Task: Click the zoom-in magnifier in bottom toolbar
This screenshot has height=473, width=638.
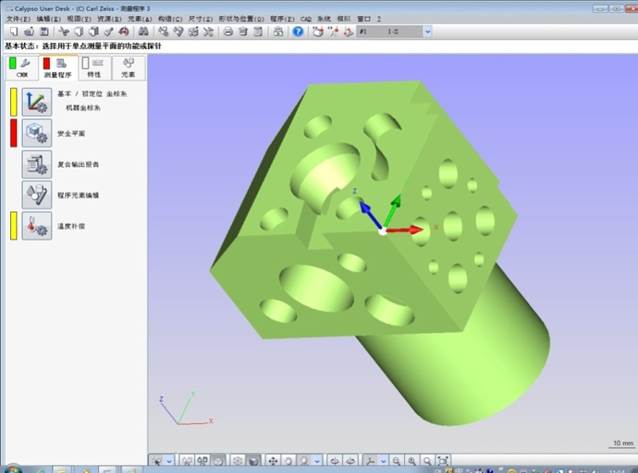Action: [x=413, y=460]
